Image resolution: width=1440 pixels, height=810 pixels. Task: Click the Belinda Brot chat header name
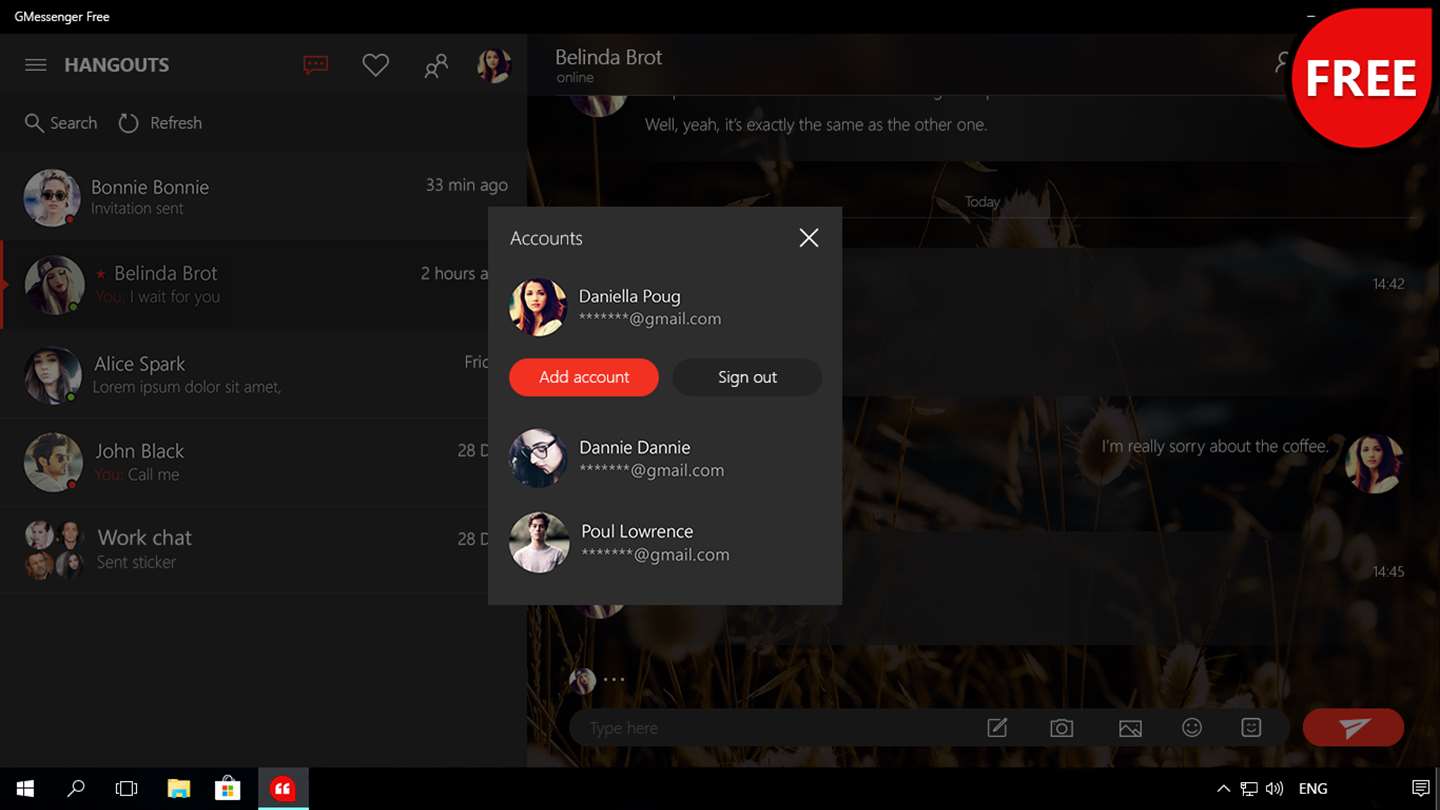click(x=609, y=58)
